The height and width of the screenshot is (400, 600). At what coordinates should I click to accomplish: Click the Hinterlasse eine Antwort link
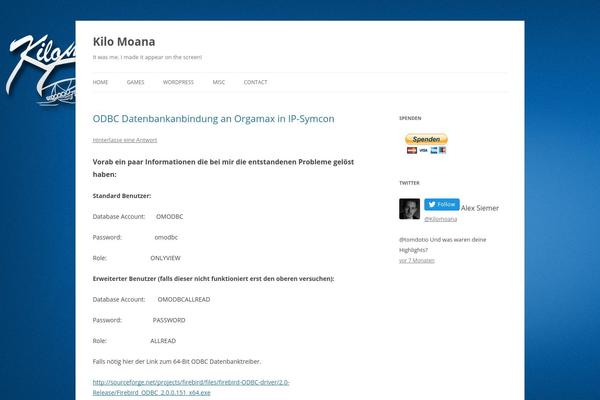coord(125,140)
